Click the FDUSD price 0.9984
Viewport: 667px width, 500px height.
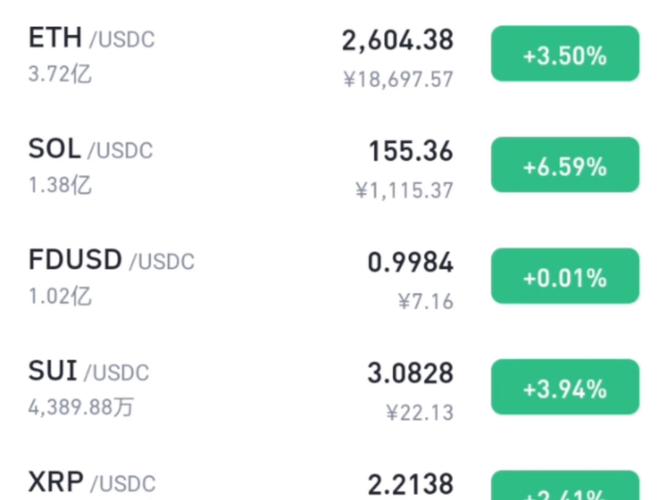410,263
